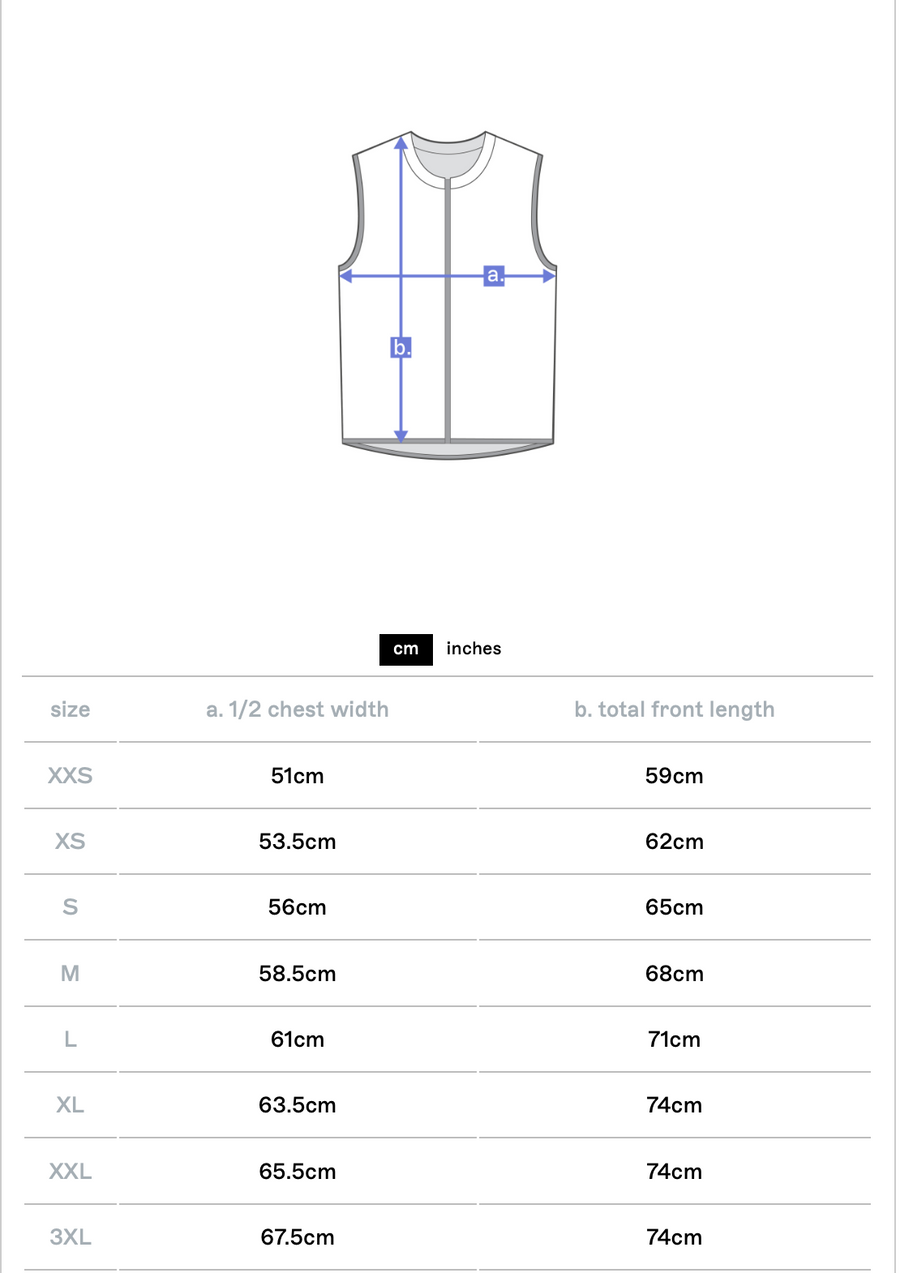This screenshot has height=1273, width=900.
Task: Click the 65cm front length cell
Action: point(674,908)
